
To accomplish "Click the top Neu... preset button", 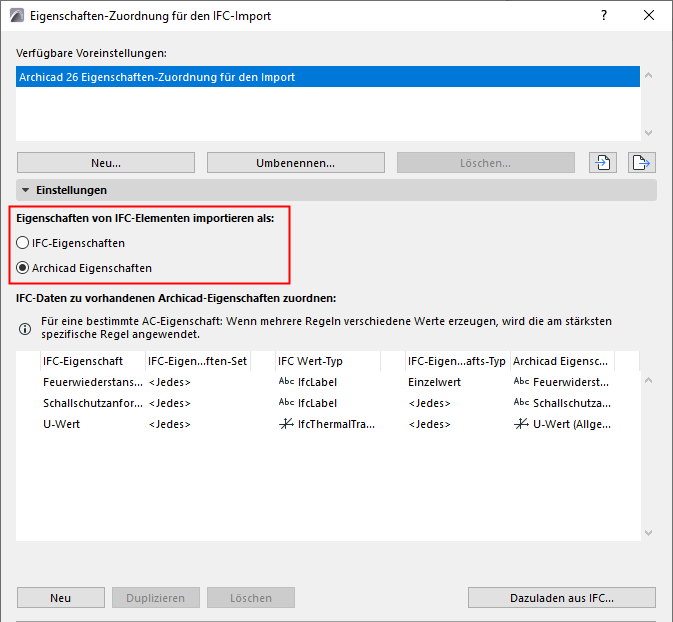I will (106, 163).
